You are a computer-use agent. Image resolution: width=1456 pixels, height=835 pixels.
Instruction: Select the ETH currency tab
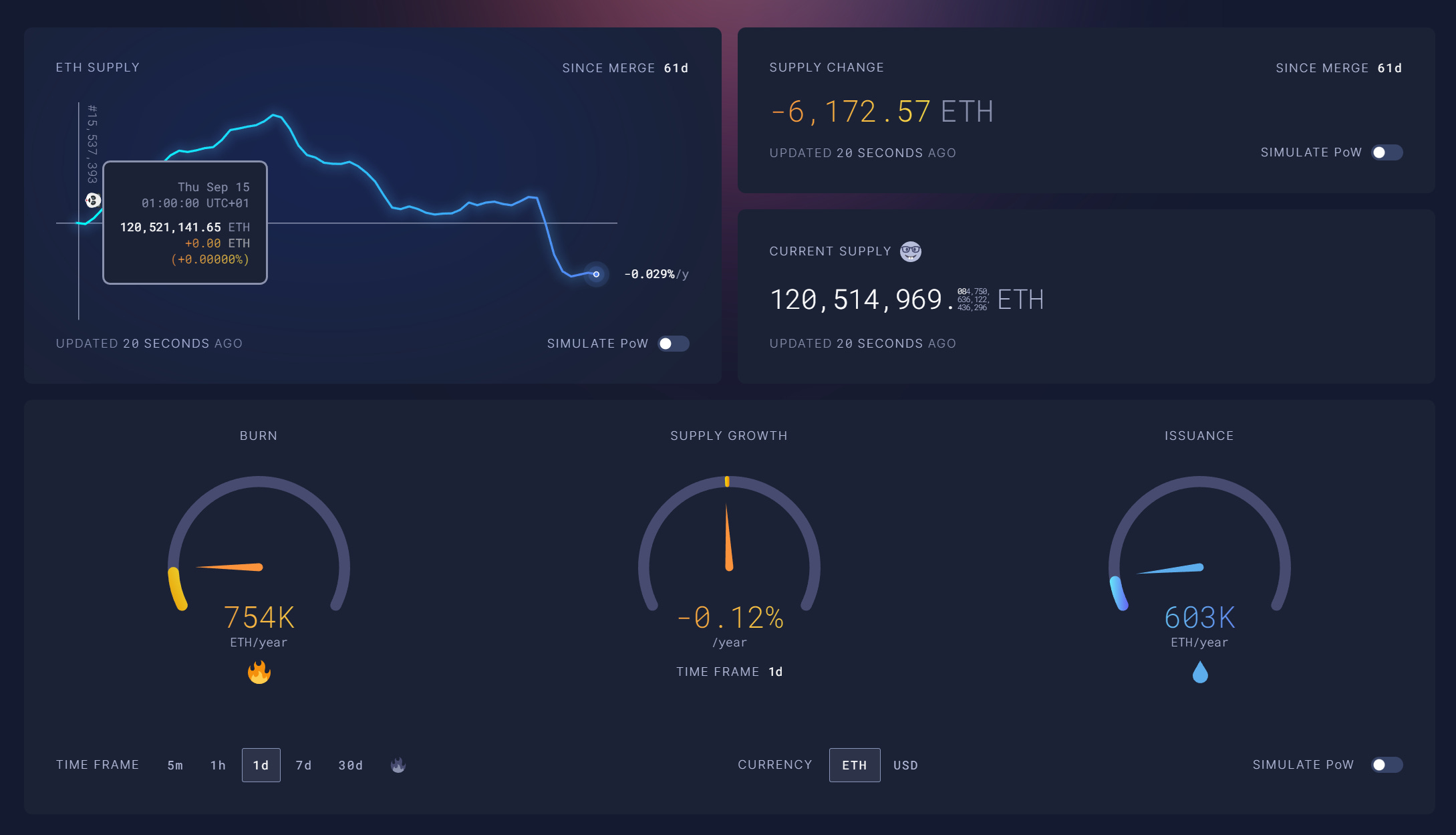855,765
